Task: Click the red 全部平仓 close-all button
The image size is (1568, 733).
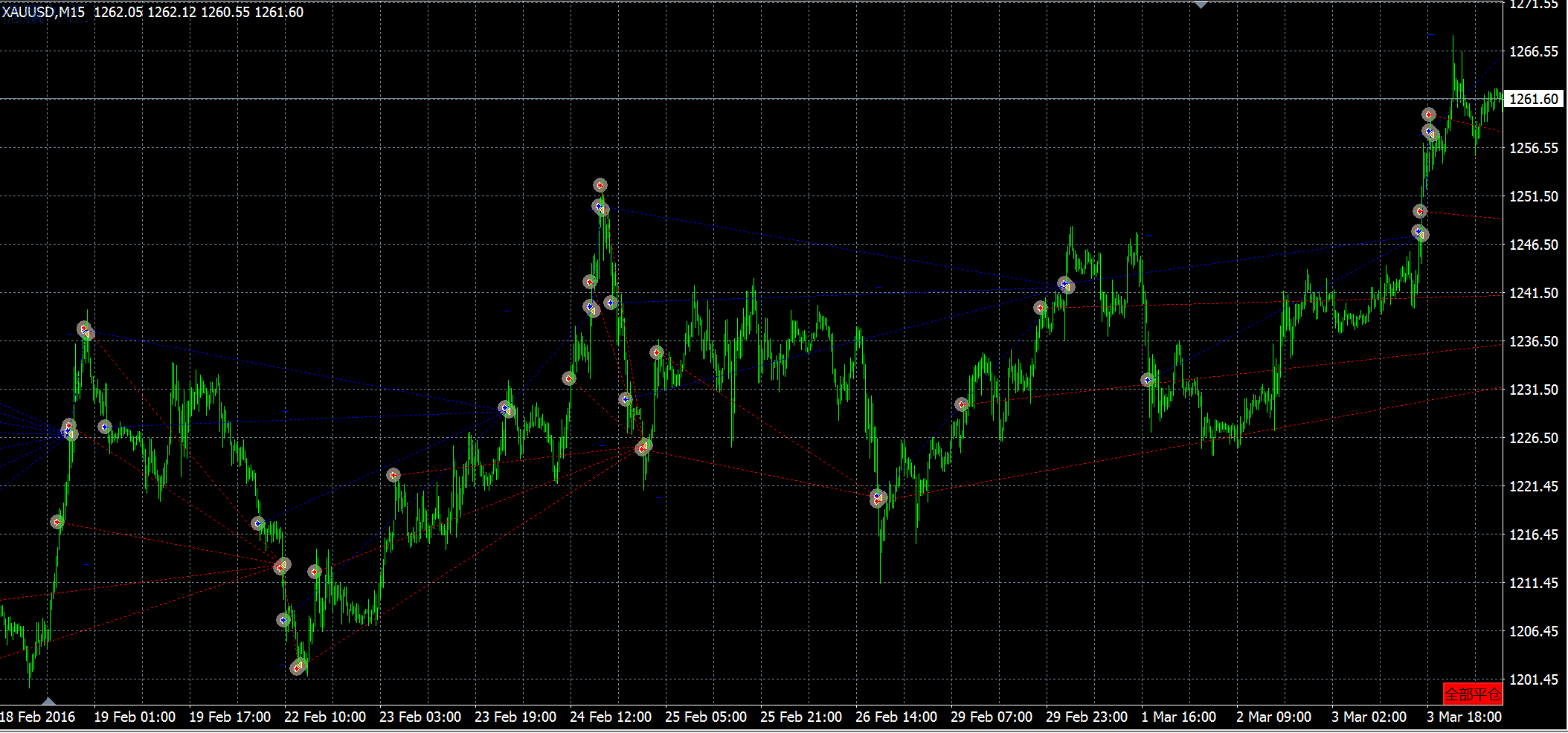Action: (1472, 694)
